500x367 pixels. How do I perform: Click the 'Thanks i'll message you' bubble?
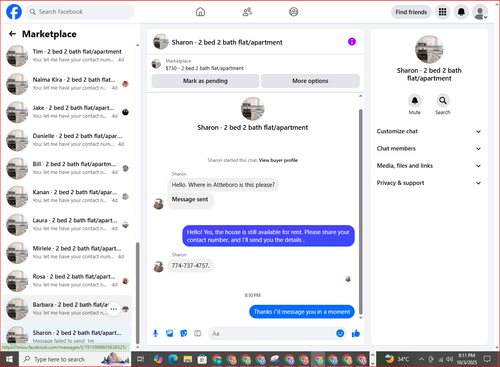pyautogui.click(x=302, y=312)
